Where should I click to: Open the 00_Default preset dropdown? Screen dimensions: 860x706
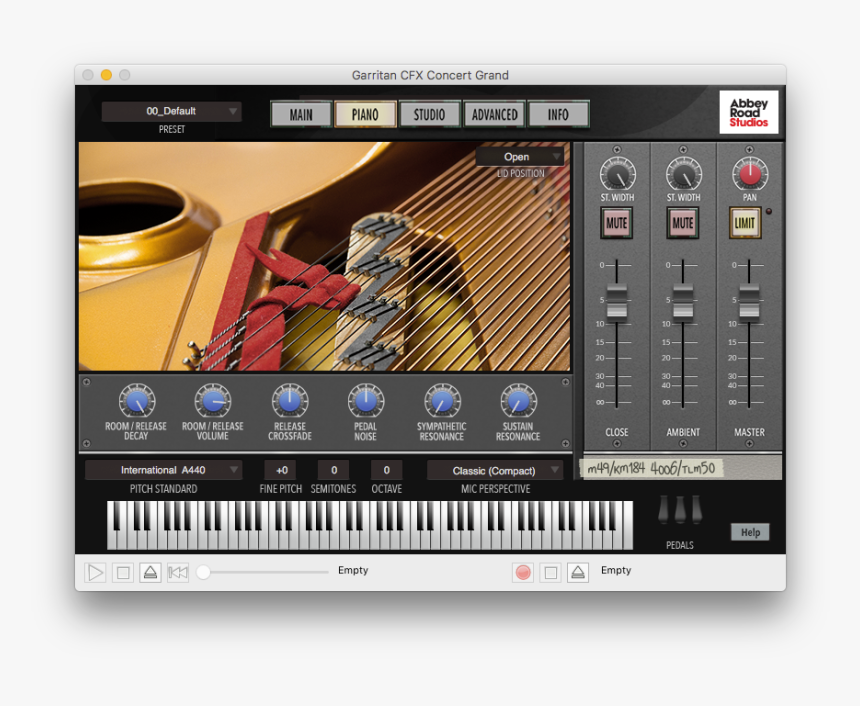click(x=170, y=111)
